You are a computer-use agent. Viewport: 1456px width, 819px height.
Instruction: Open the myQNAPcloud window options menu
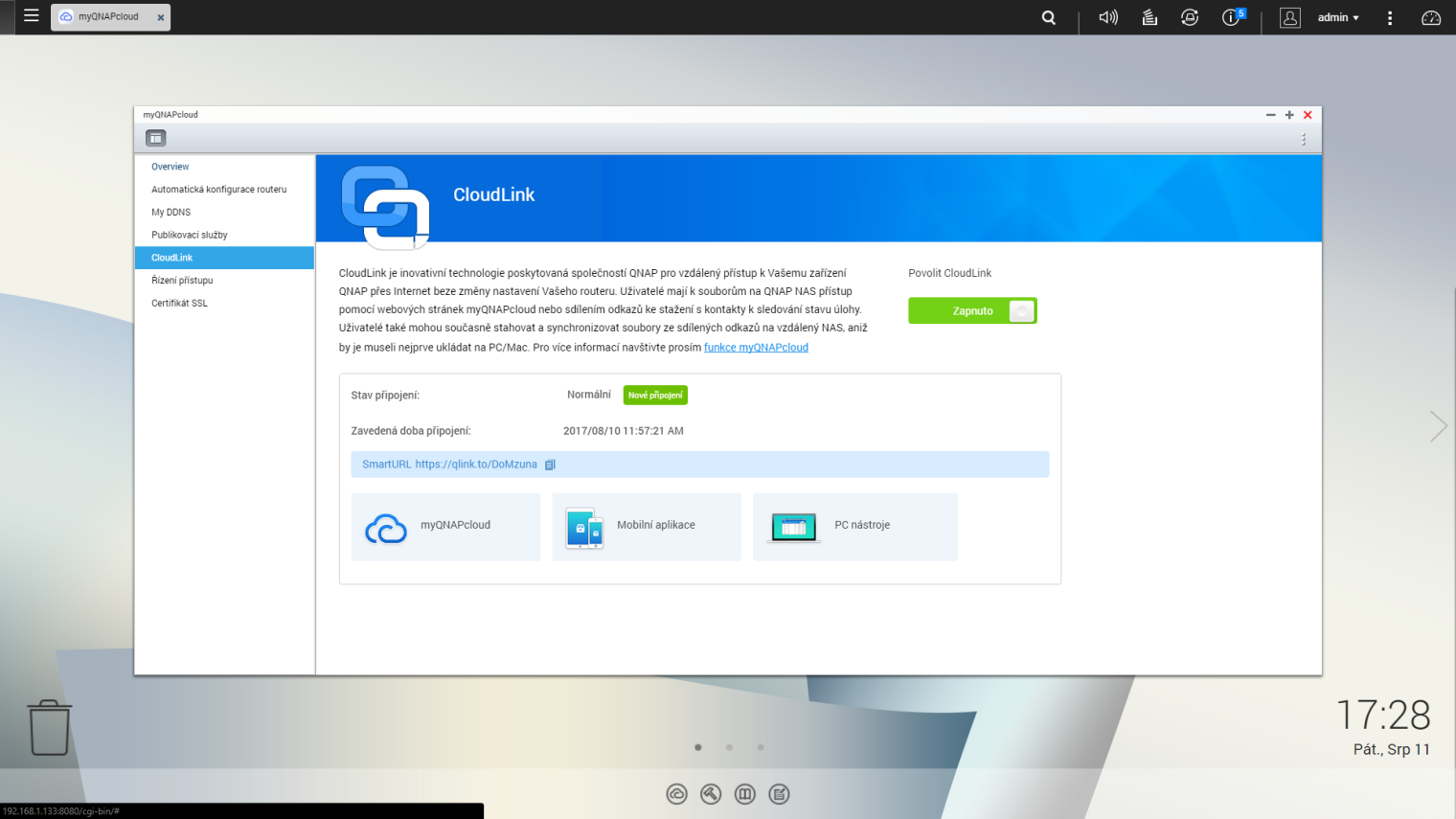click(1304, 140)
